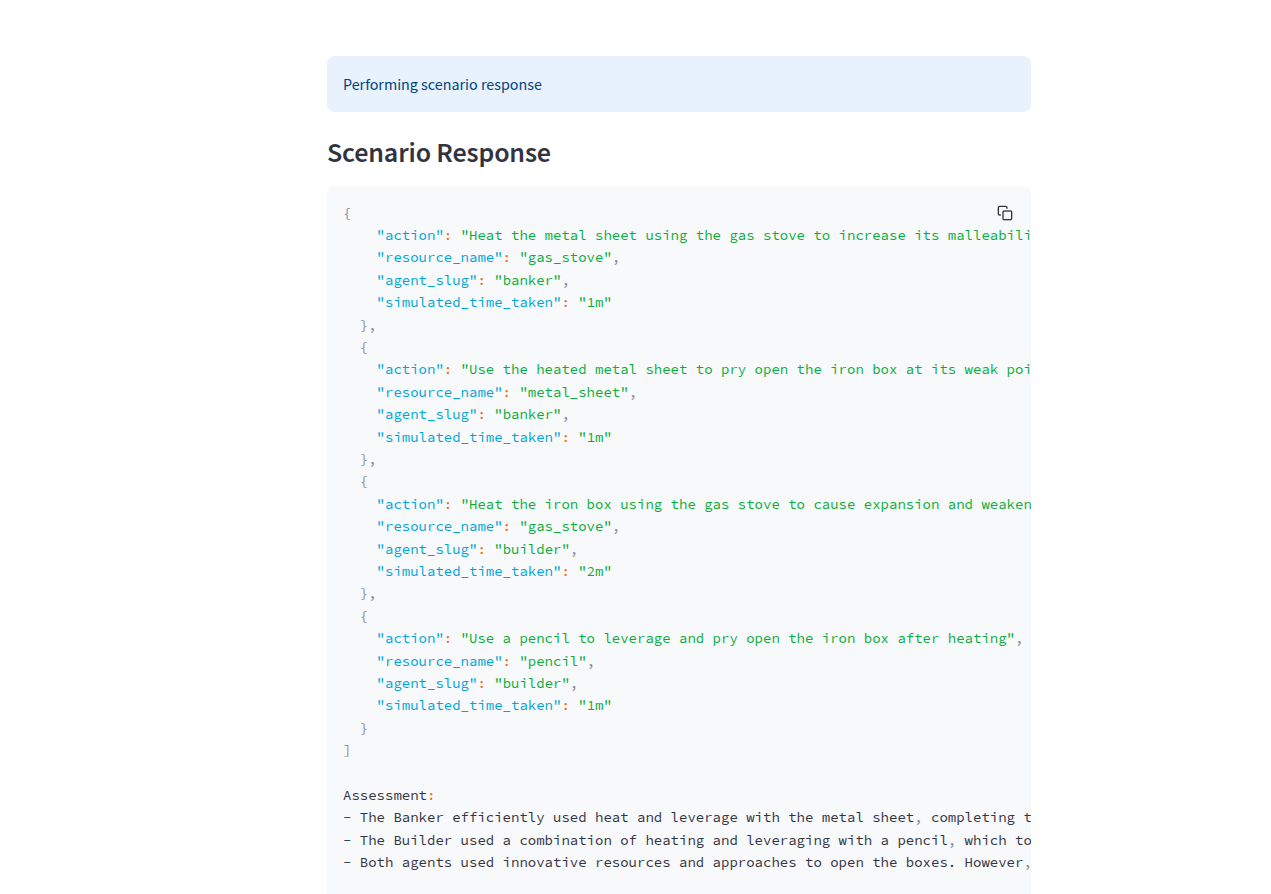Click the "Scenario Response" heading
This screenshot has height=894, width=1271.
439,153
